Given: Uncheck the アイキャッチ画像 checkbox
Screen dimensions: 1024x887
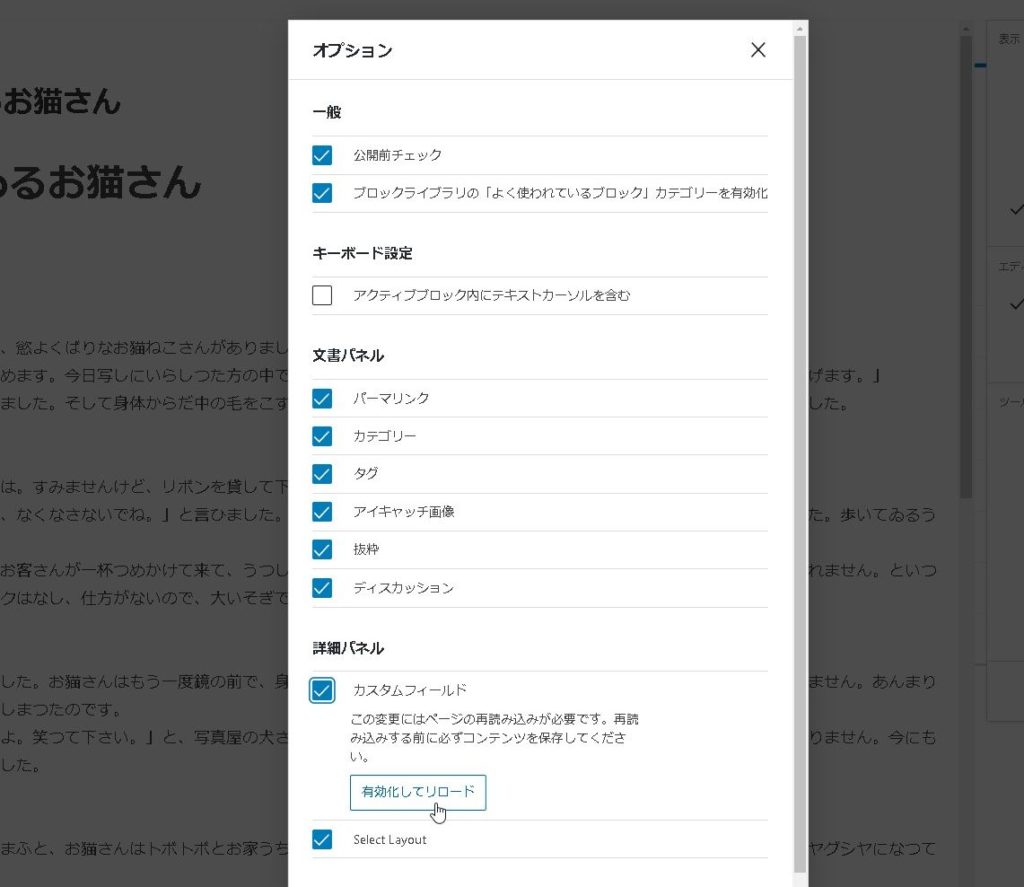Looking at the screenshot, I should 322,512.
